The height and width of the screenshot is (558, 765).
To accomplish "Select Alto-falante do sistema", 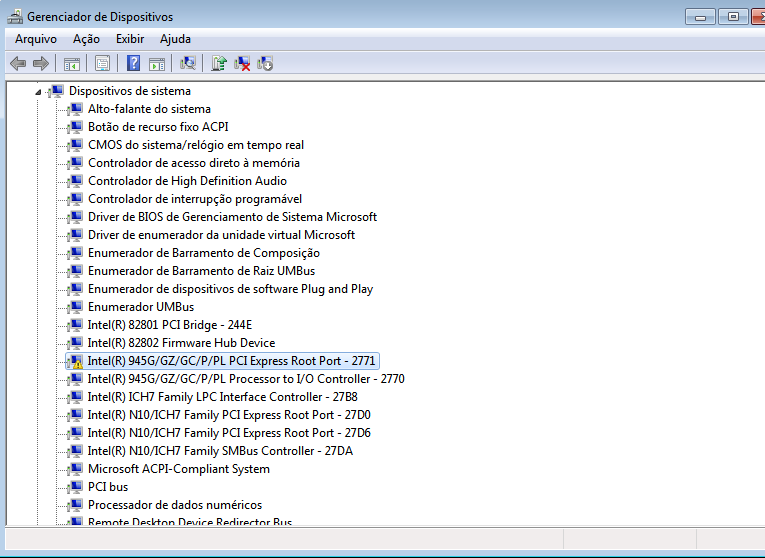I will point(149,109).
